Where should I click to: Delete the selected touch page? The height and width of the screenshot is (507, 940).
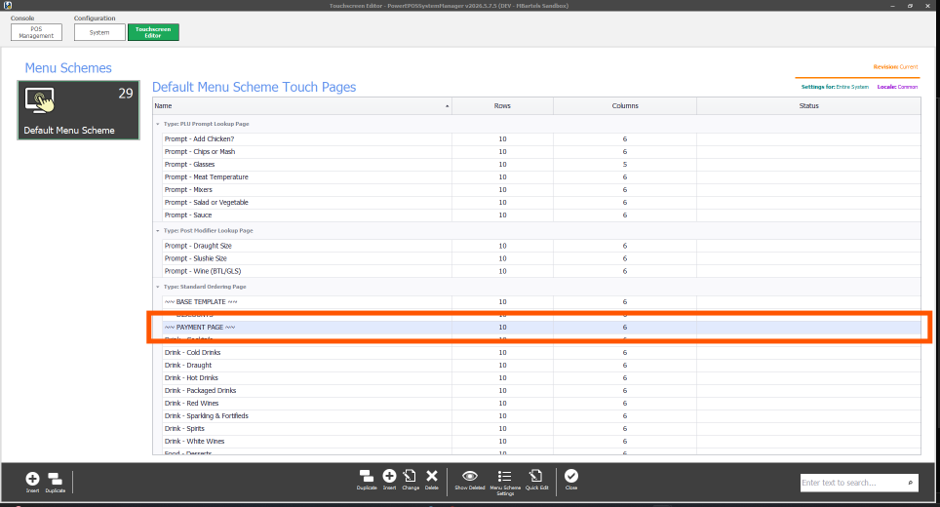(432, 477)
